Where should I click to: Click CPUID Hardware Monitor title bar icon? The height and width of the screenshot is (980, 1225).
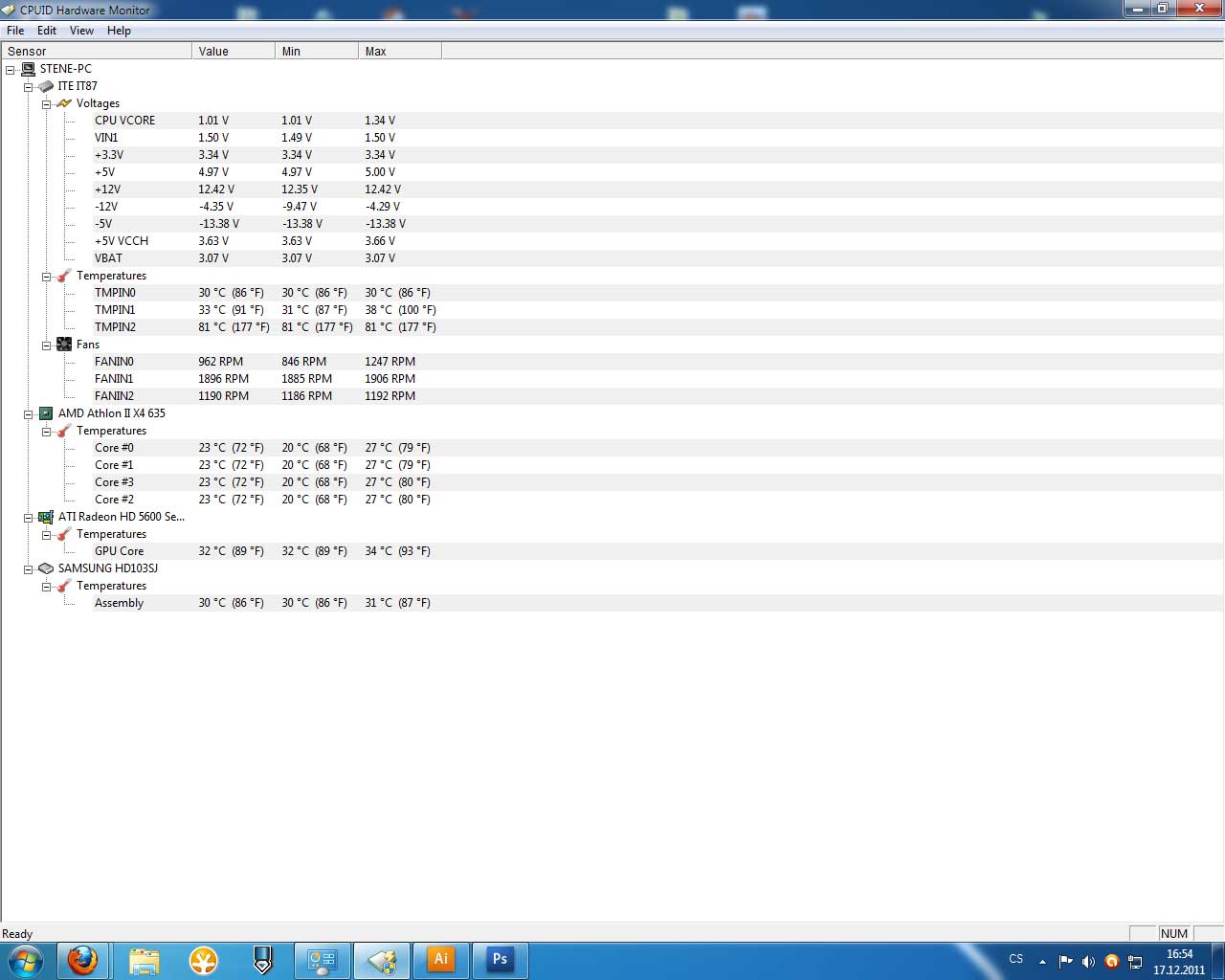point(10,10)
